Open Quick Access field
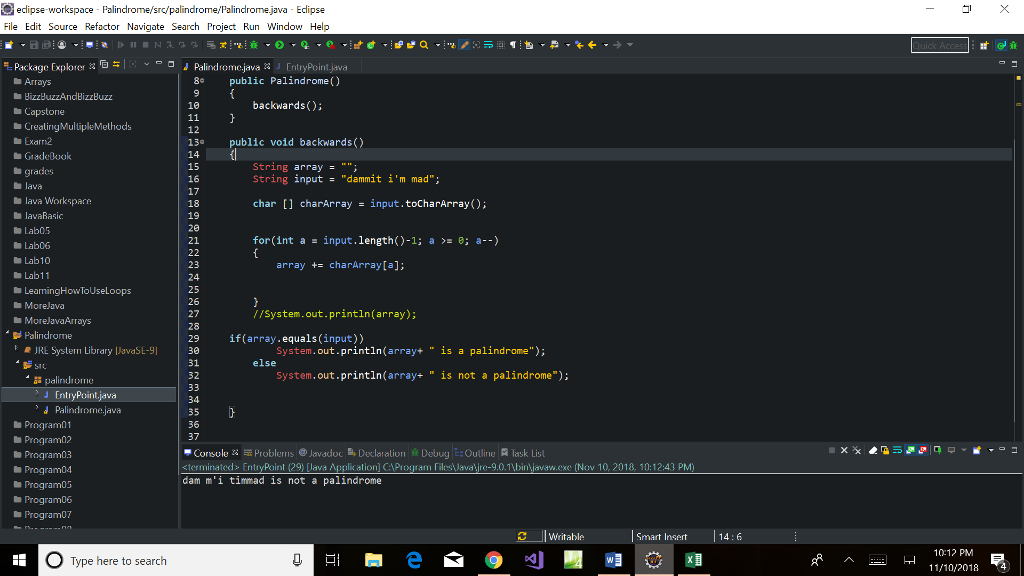1024x576 pixels. point(939,44)
